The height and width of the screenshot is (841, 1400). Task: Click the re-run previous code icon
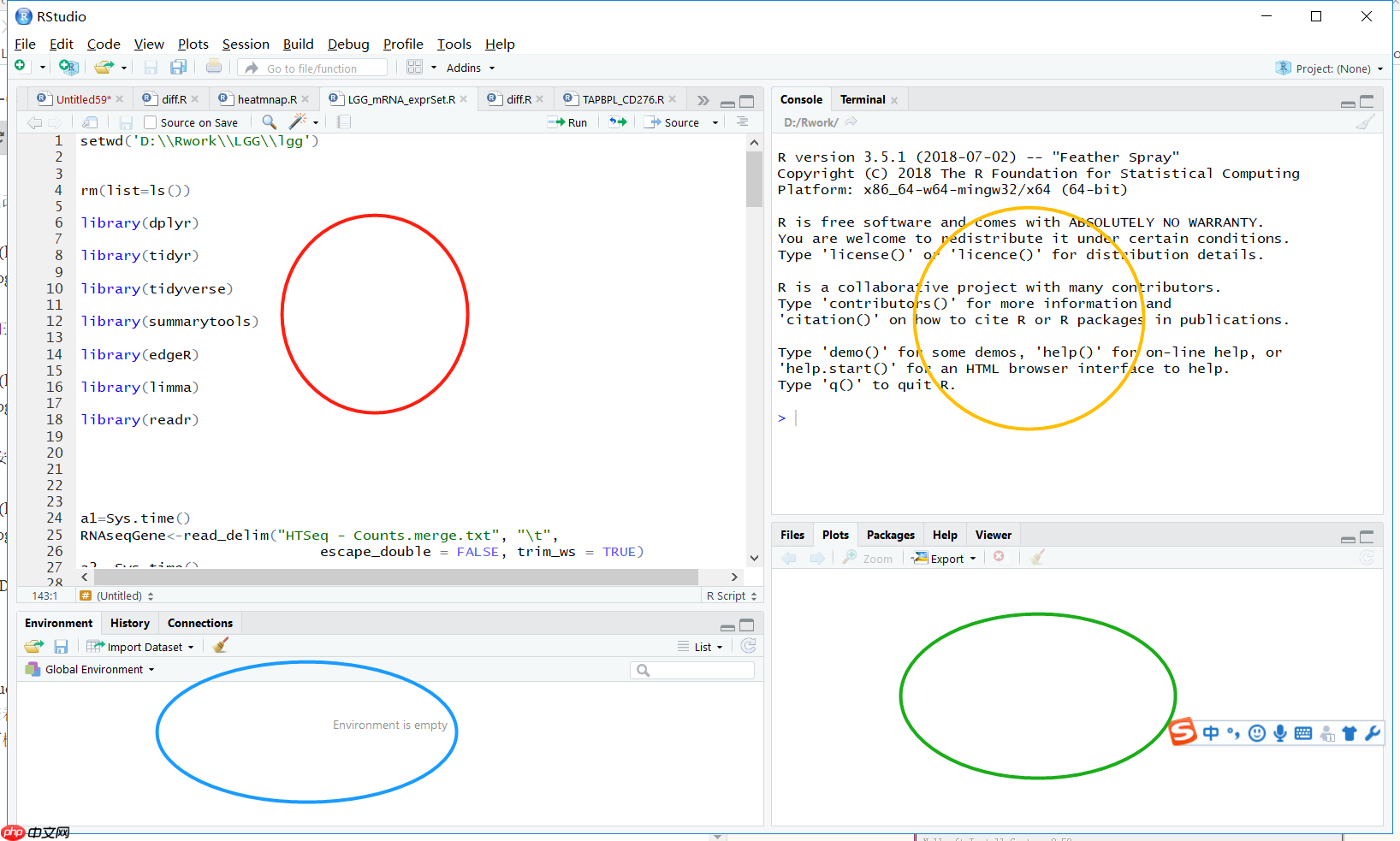pyautogui.click(x=618, y=122)
